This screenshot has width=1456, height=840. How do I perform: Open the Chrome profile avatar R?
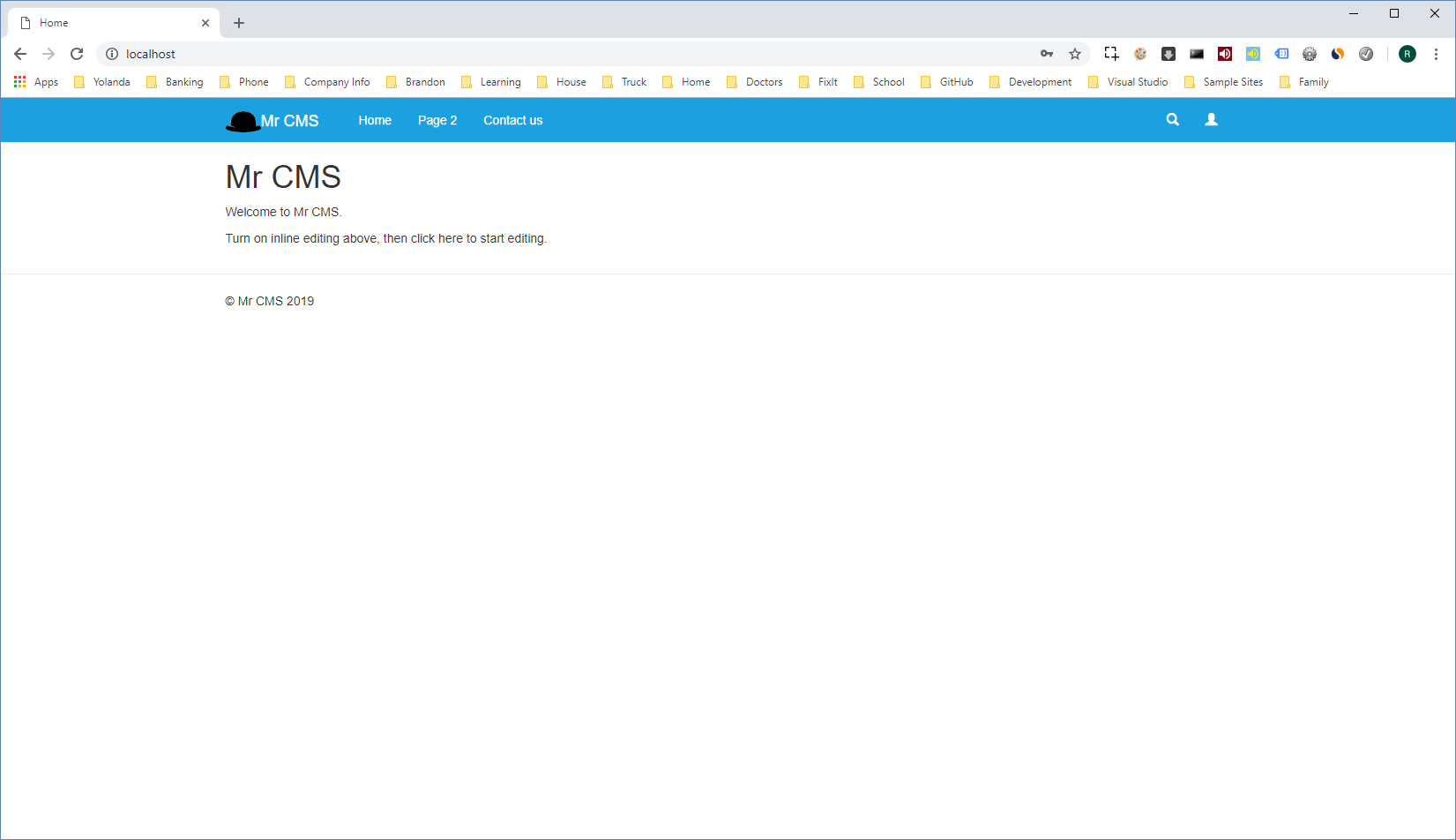(x=1407, y=54)
